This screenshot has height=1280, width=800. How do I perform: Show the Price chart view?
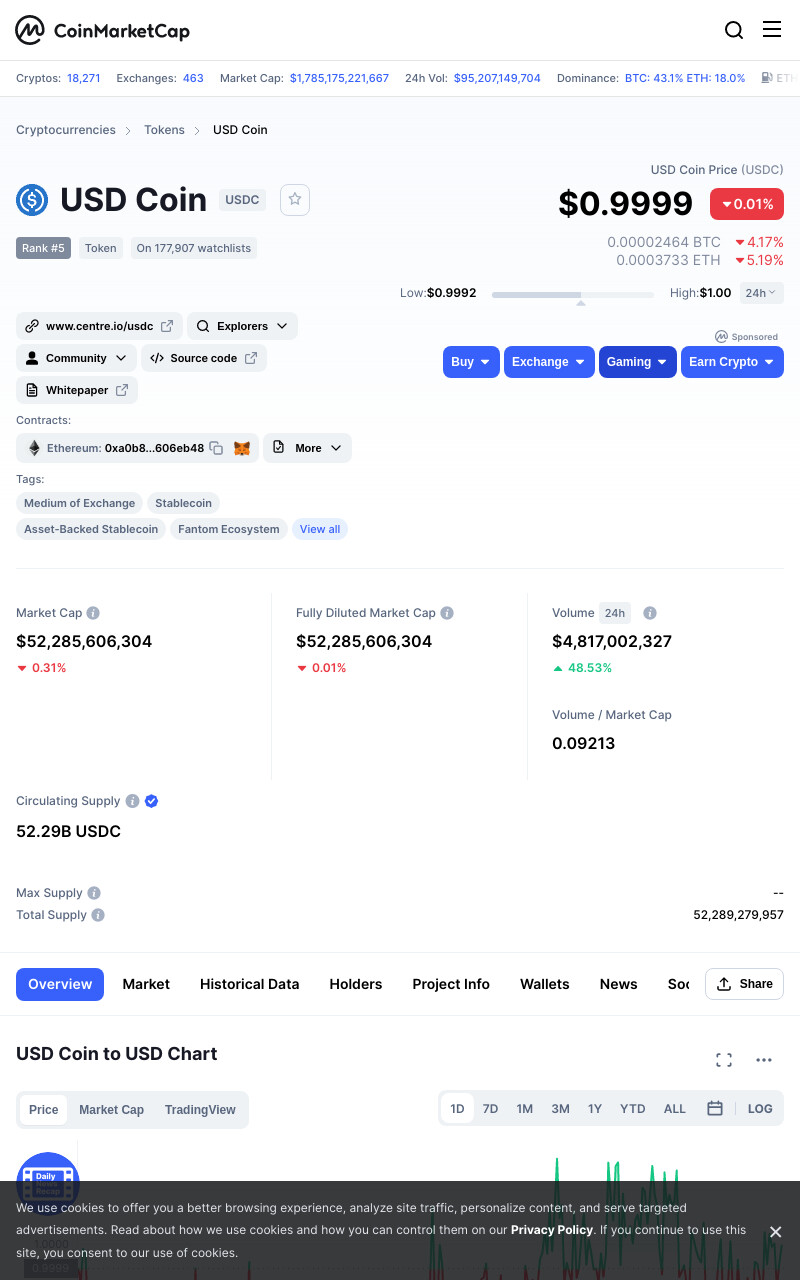click(44, 1110)
